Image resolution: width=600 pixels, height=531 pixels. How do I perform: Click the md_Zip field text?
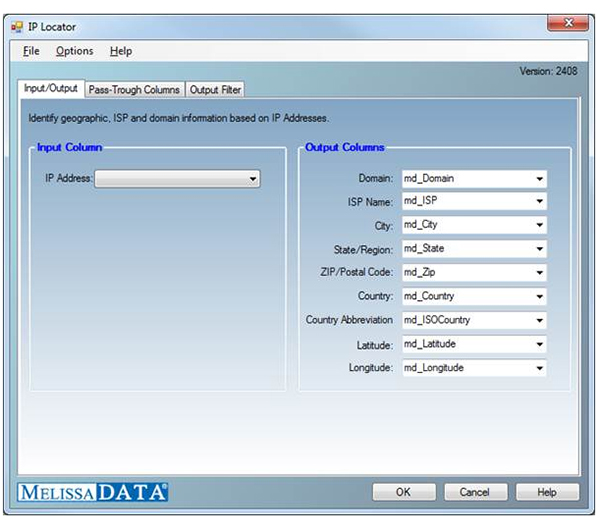[419, 272]
